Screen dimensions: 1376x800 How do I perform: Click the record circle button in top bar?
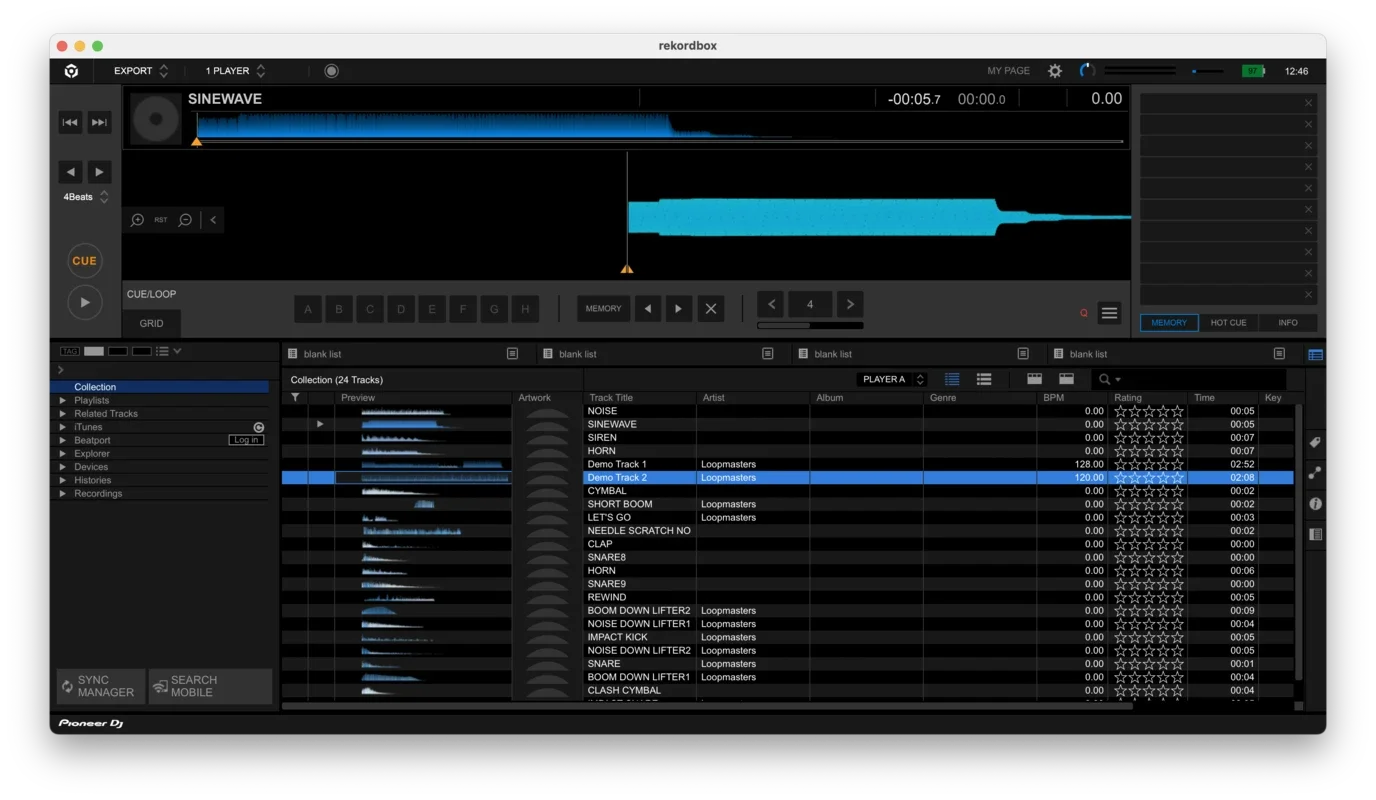331,71
